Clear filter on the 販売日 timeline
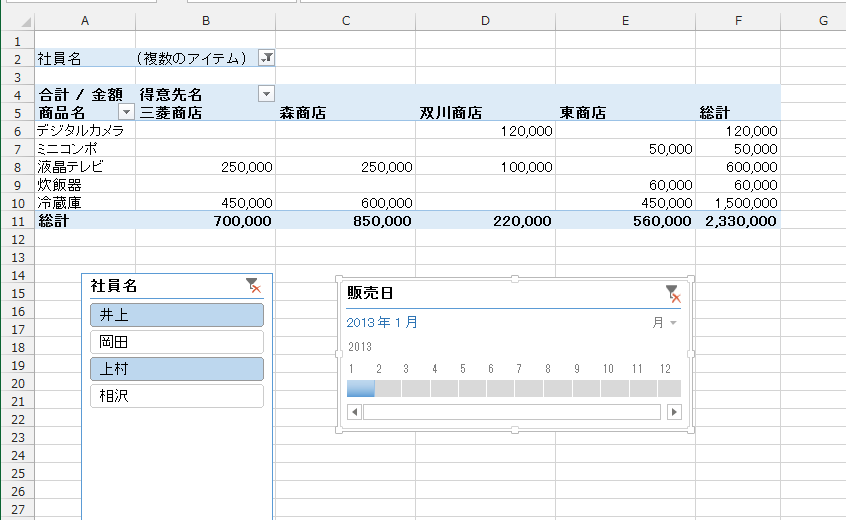This screenshot has width=846, height=520. click(673, 293)
